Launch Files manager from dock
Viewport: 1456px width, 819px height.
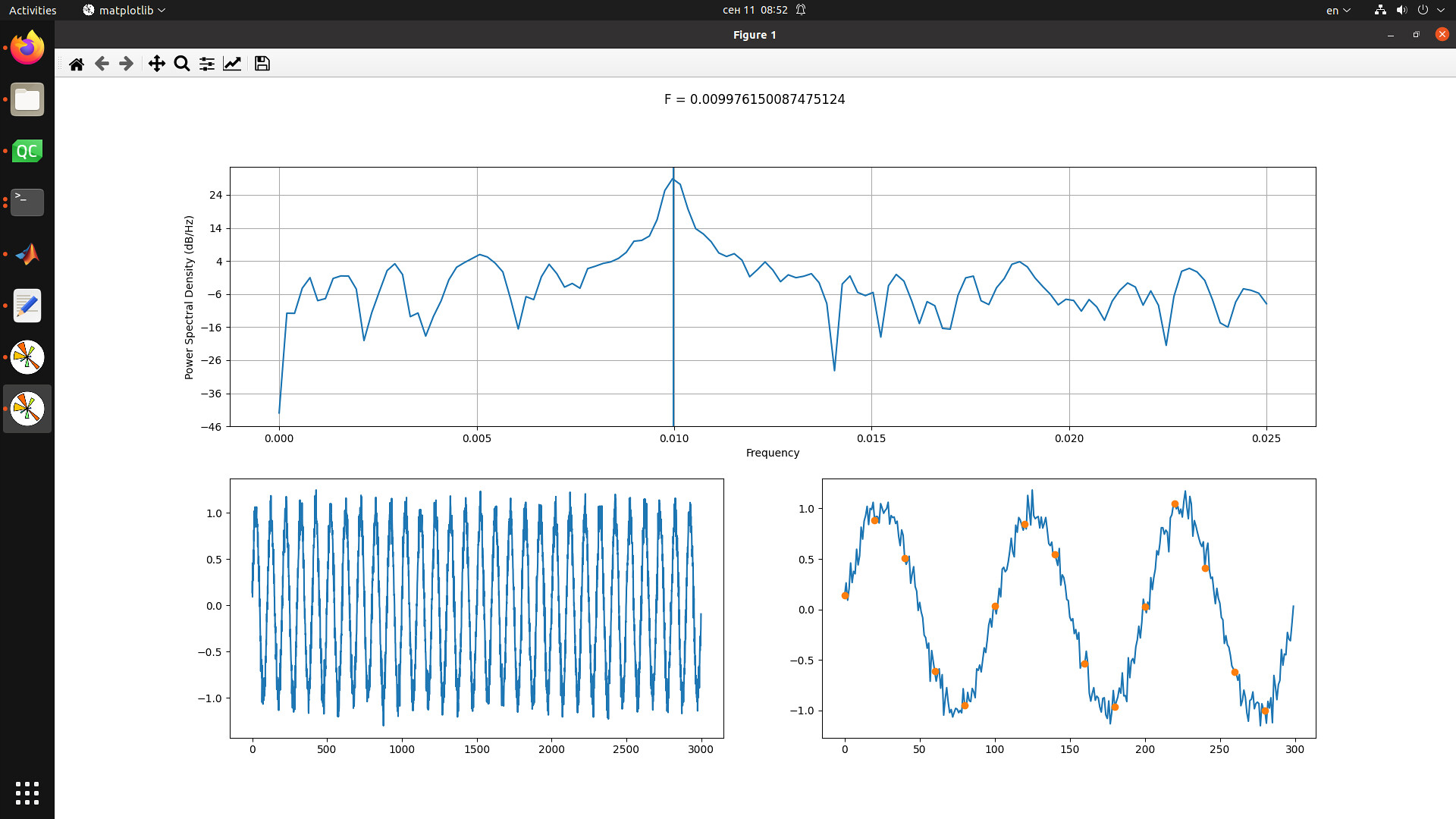27,99
